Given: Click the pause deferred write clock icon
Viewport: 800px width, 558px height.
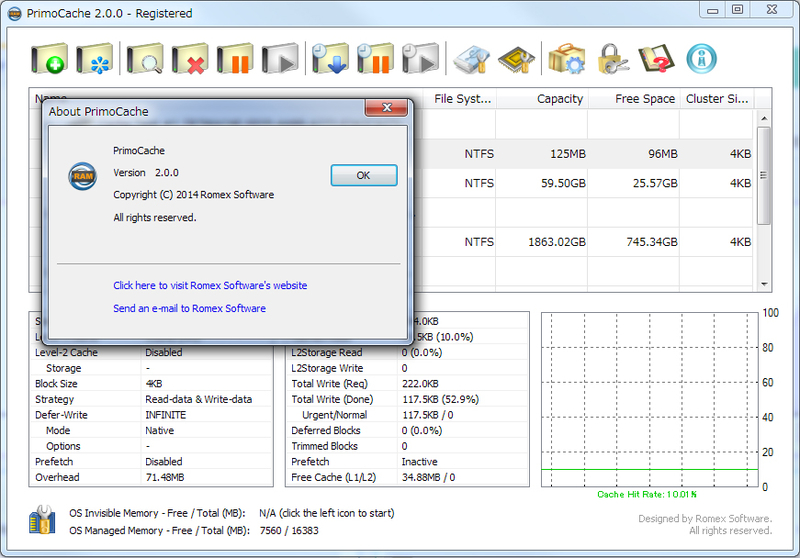Looking at the screenshot, I should tap(375, 59).
